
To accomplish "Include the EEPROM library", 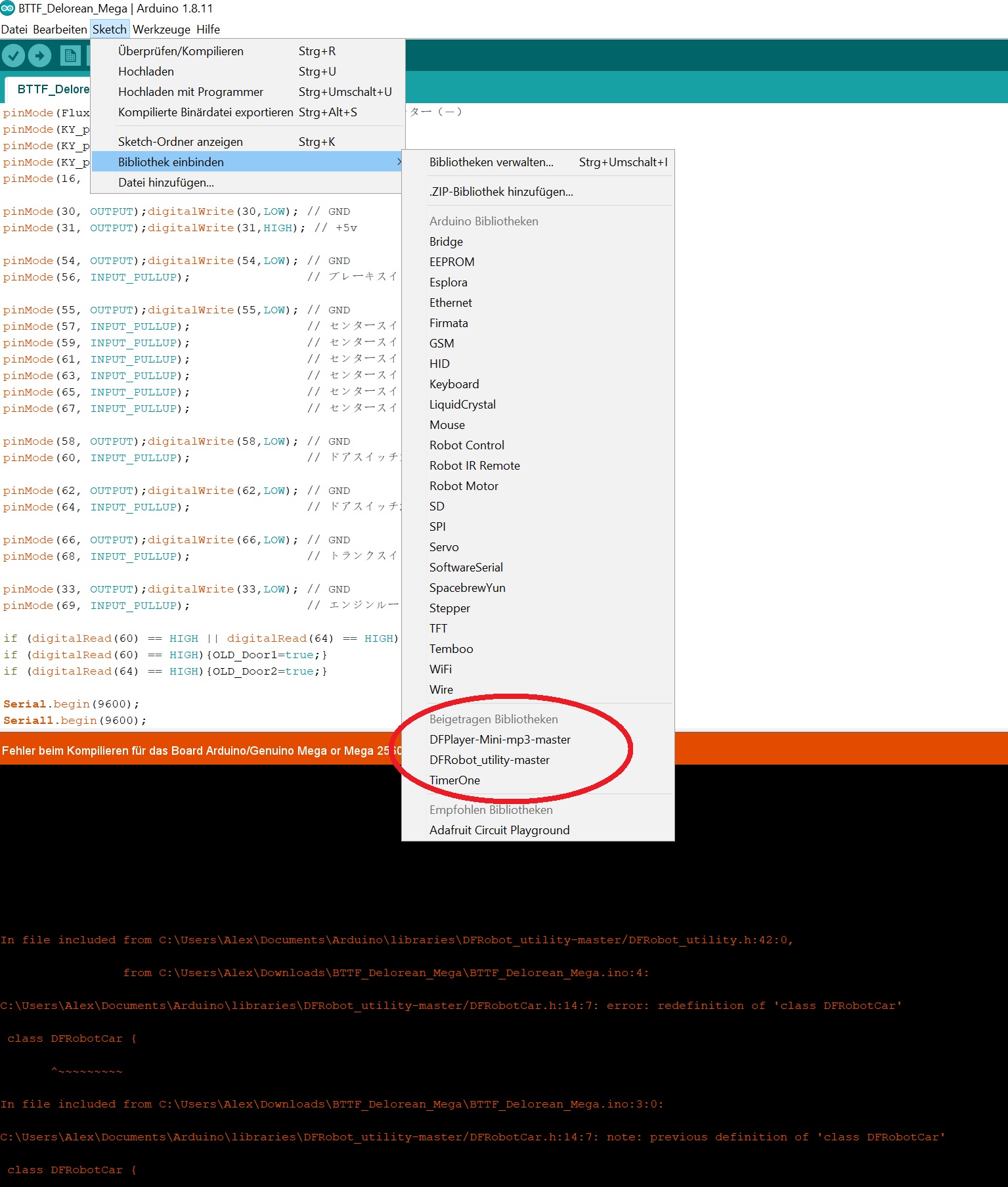I will pyautogui.click(x=538, y=262).
